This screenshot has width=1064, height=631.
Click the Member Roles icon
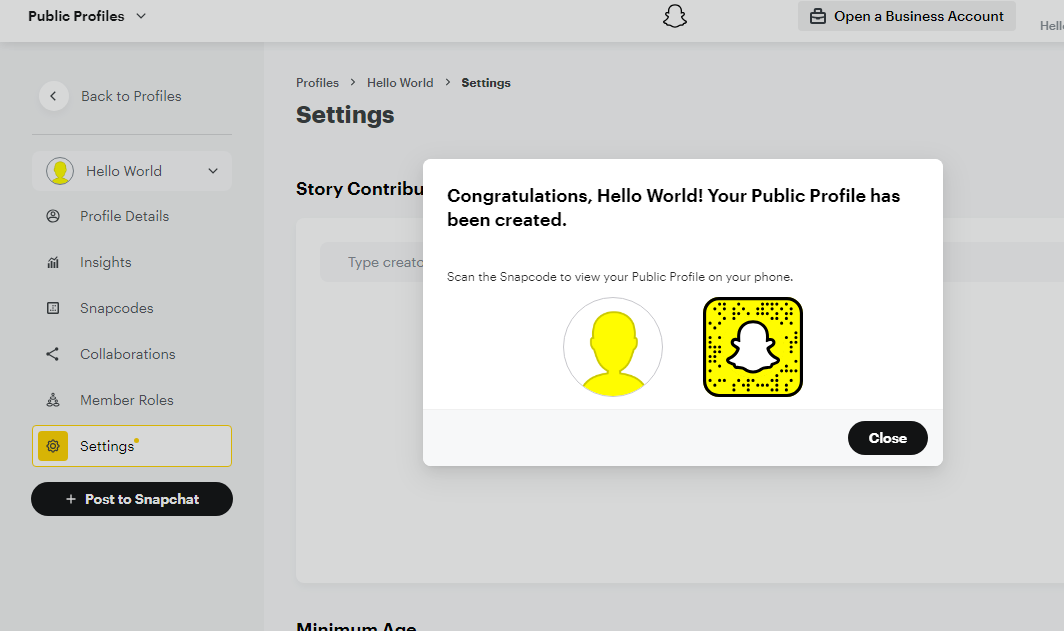click(53, 400)
